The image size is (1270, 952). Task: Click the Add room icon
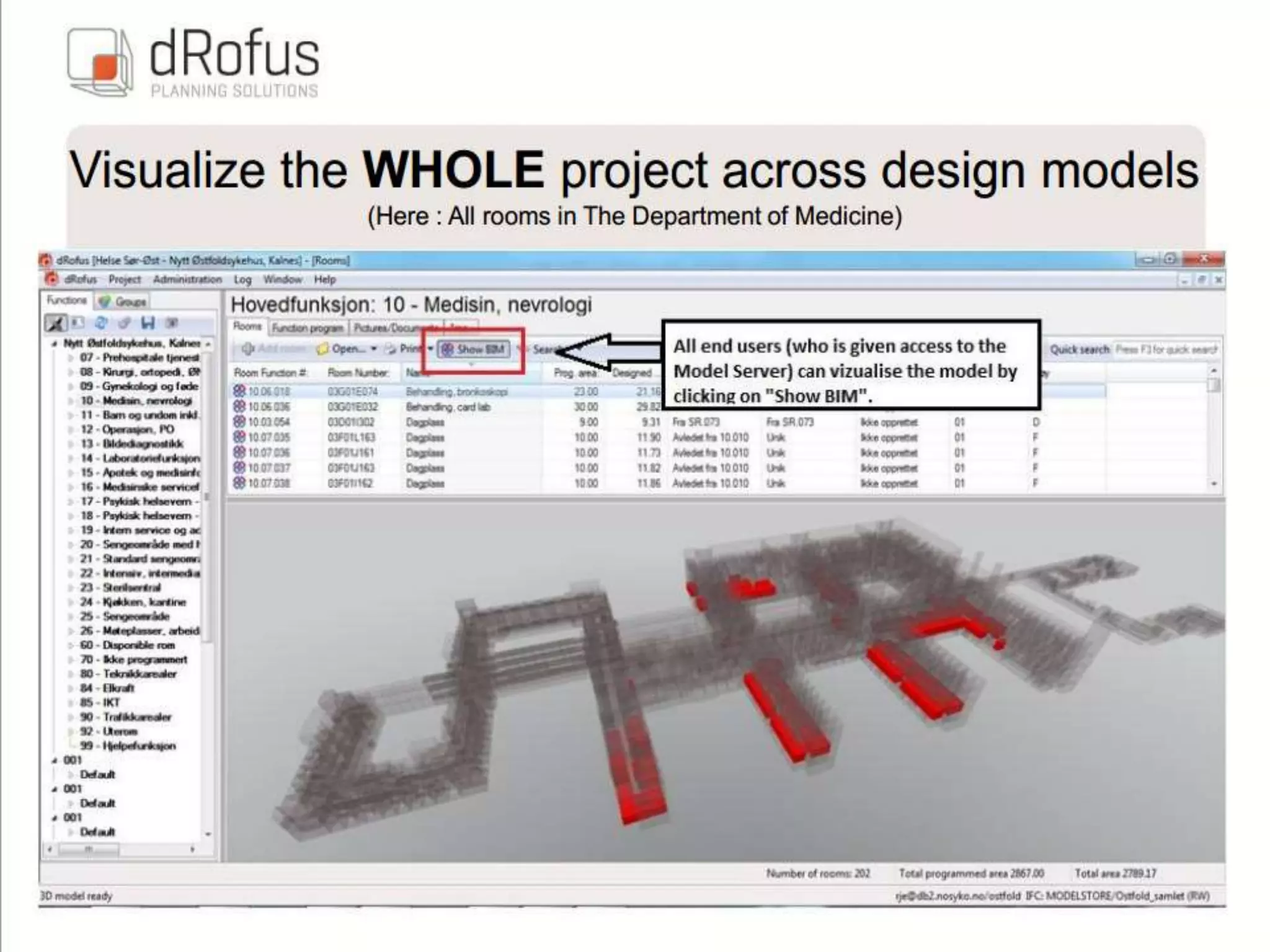(x=248, y=350)
